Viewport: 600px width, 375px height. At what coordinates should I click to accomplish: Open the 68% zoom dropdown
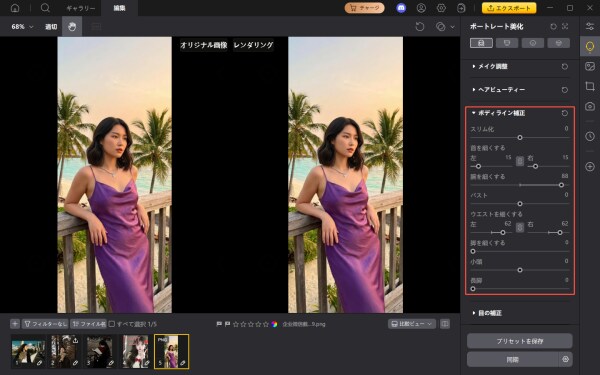(23, 27)
